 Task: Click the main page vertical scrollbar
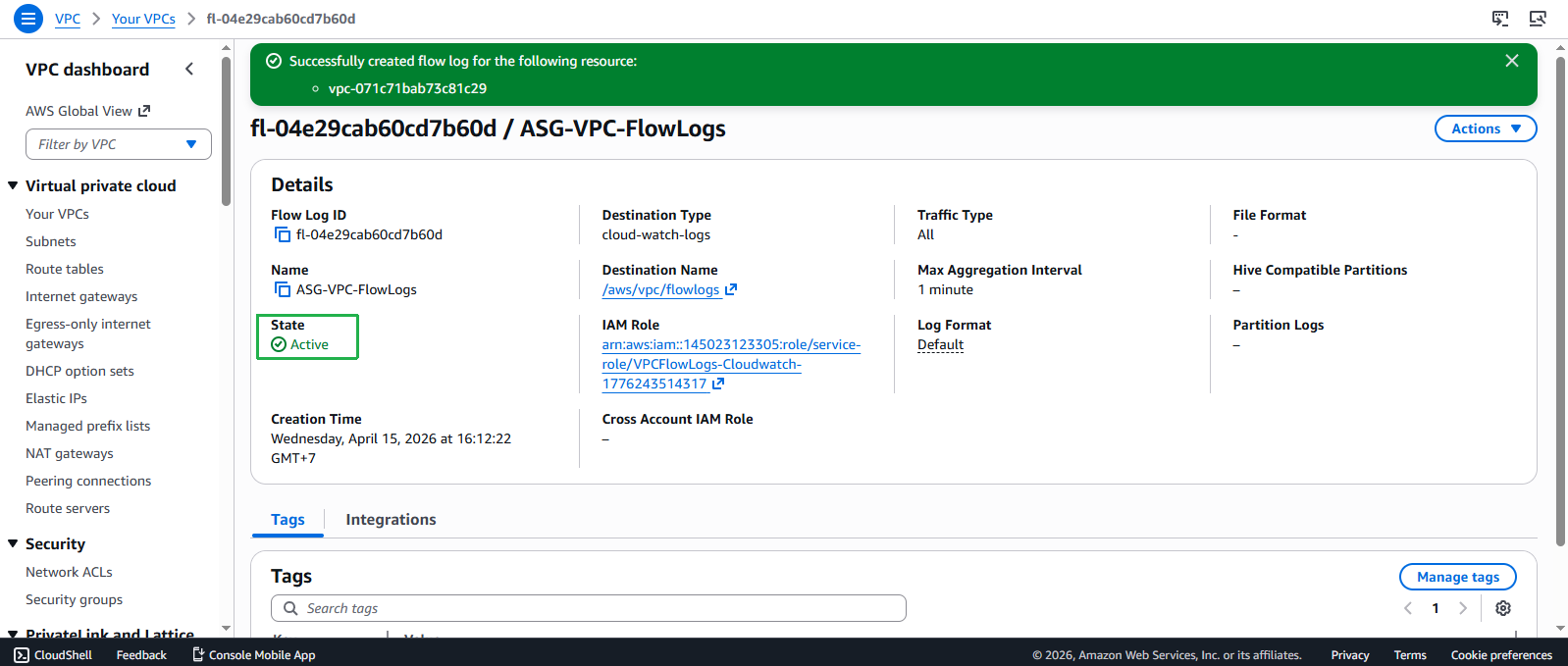coord(1560,301)
